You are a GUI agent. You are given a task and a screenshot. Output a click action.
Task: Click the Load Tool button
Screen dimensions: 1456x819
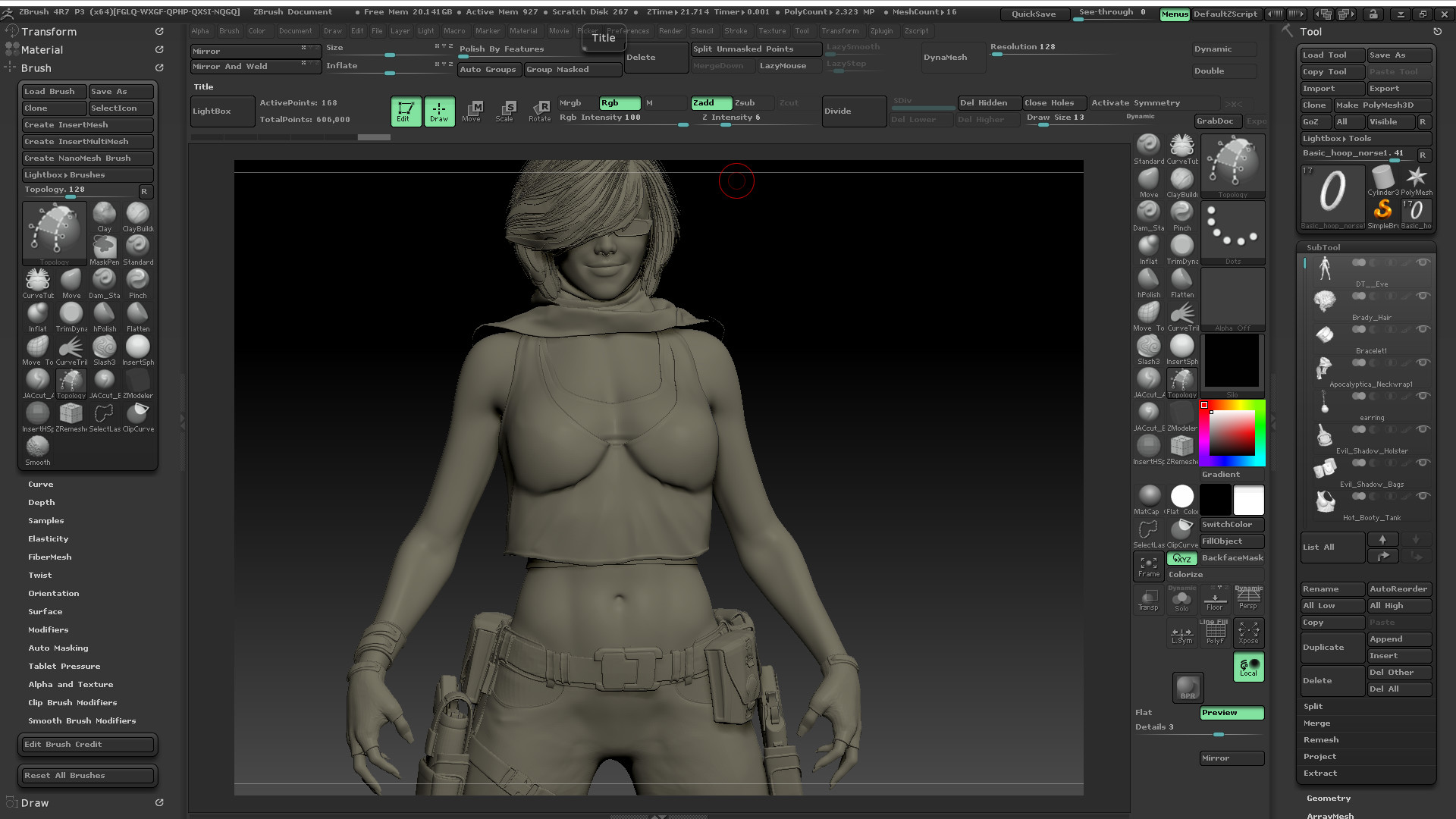tap(1332, 55)
